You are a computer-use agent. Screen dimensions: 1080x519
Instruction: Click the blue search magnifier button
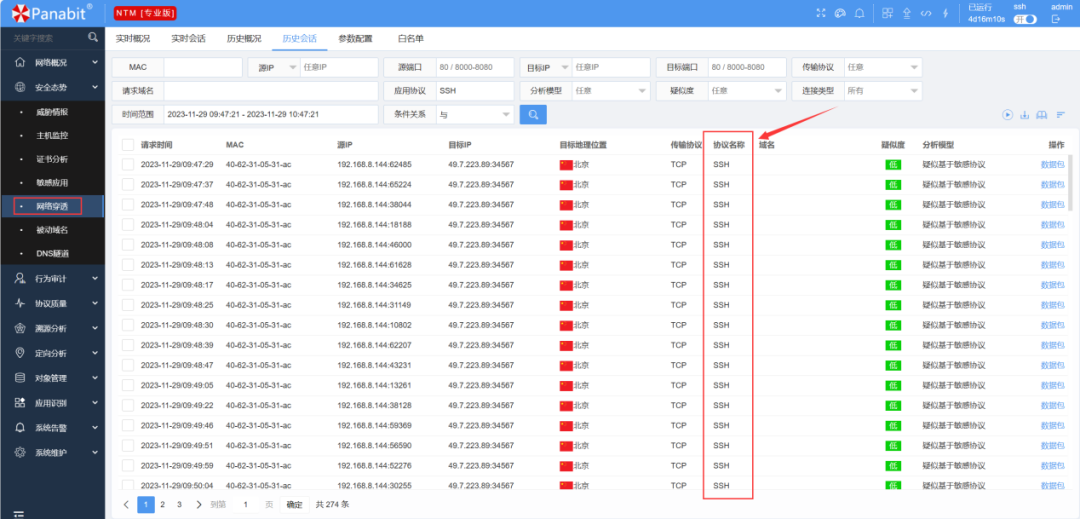(533, 114)
